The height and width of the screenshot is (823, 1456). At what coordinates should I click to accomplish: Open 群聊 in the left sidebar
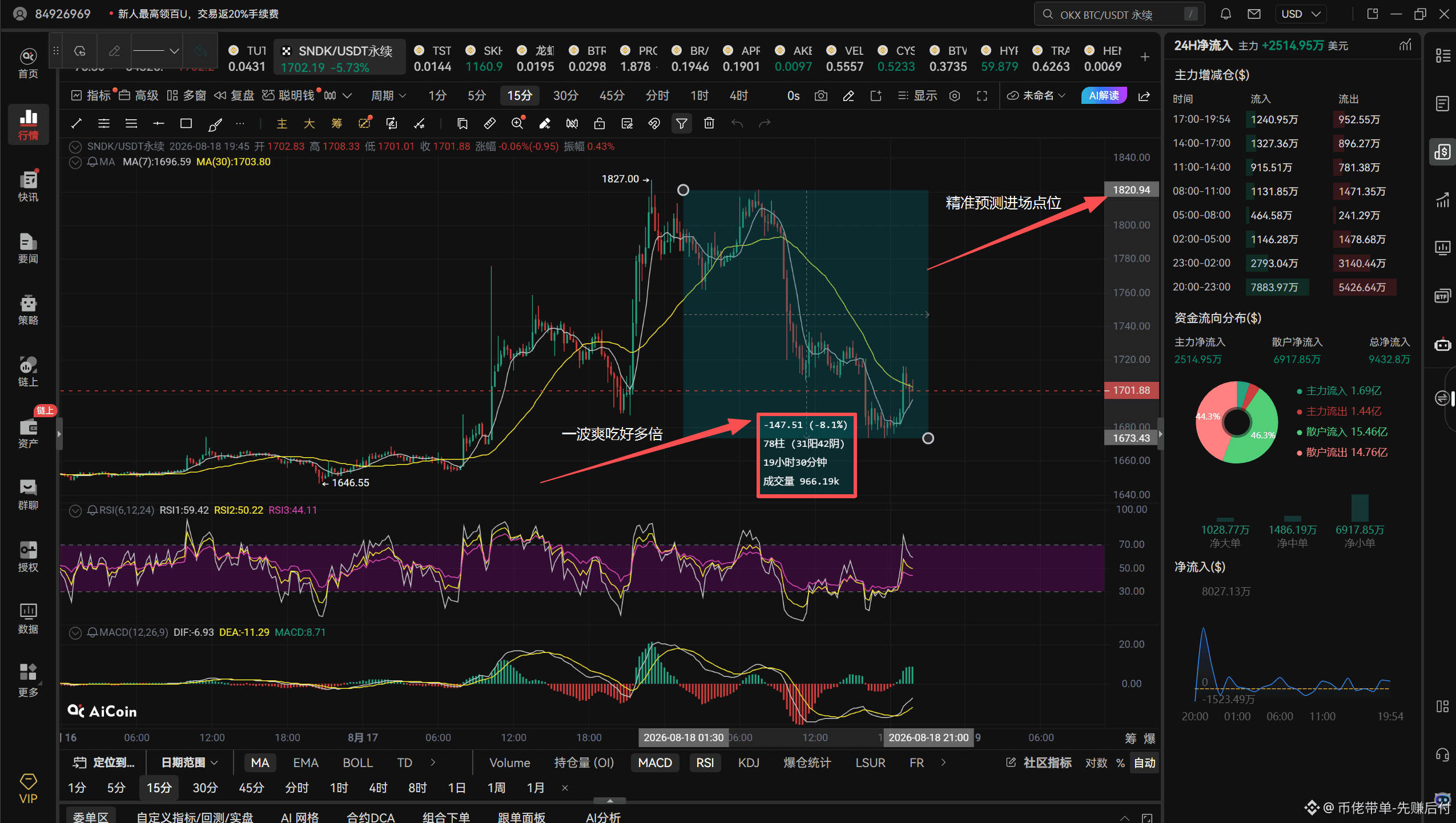click(x=28, y=494)
